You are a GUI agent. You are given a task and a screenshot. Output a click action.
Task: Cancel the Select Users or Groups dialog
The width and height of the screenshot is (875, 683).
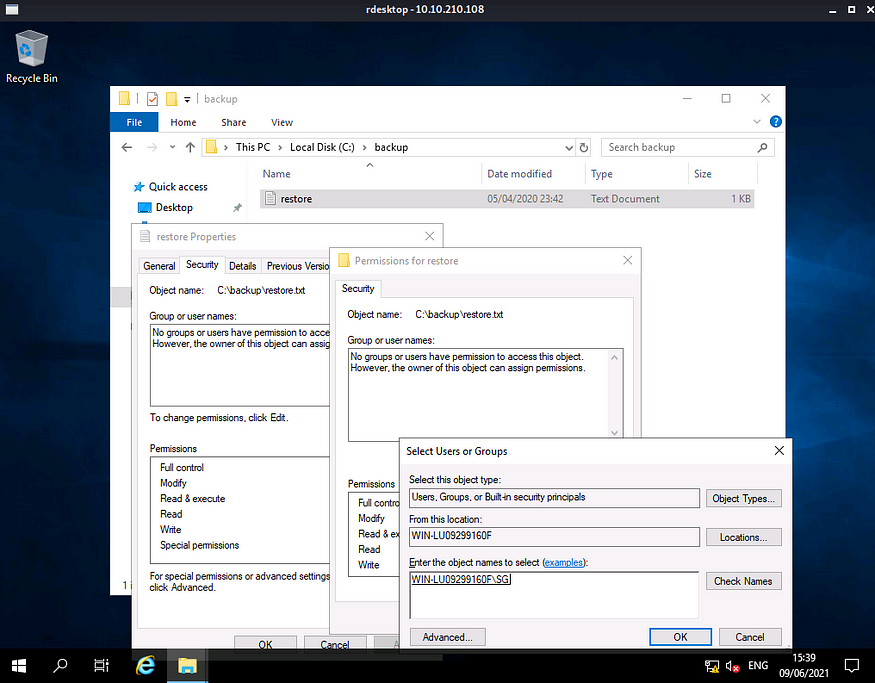750,637
